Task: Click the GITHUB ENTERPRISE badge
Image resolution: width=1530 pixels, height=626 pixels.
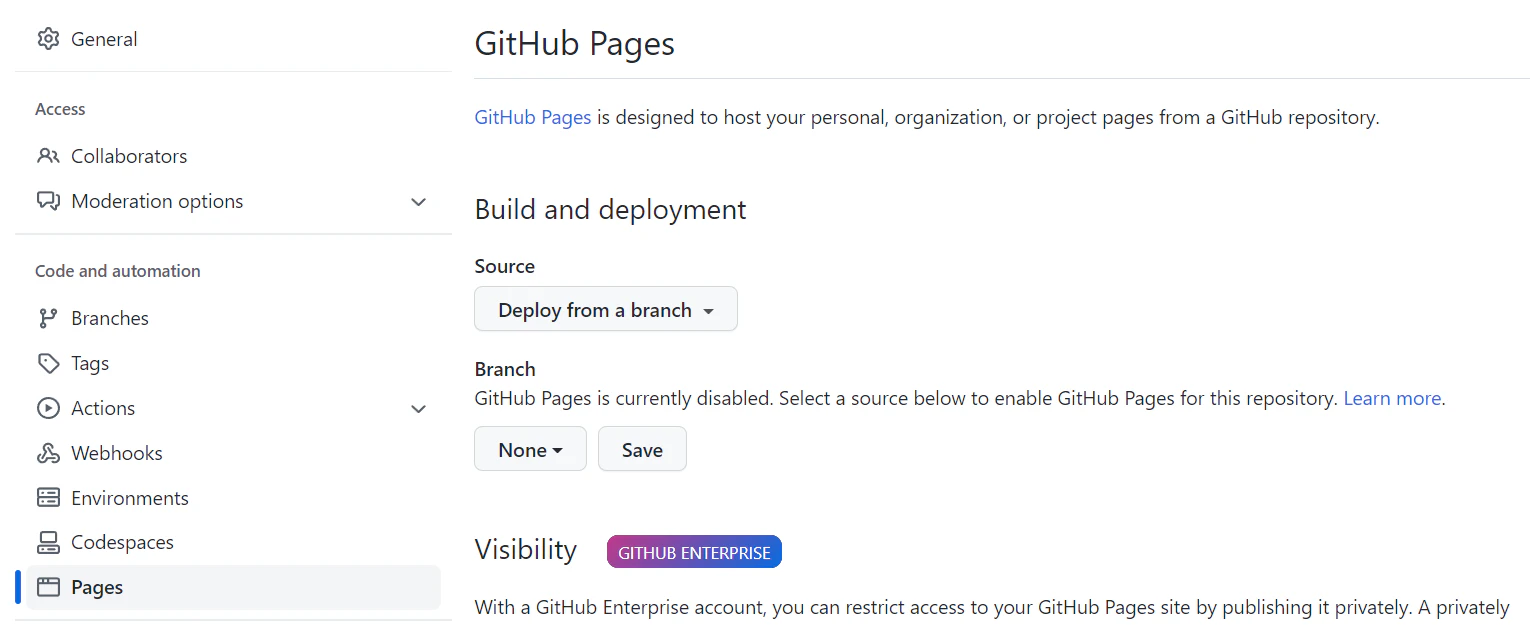Action: click(x=694, y=552)
